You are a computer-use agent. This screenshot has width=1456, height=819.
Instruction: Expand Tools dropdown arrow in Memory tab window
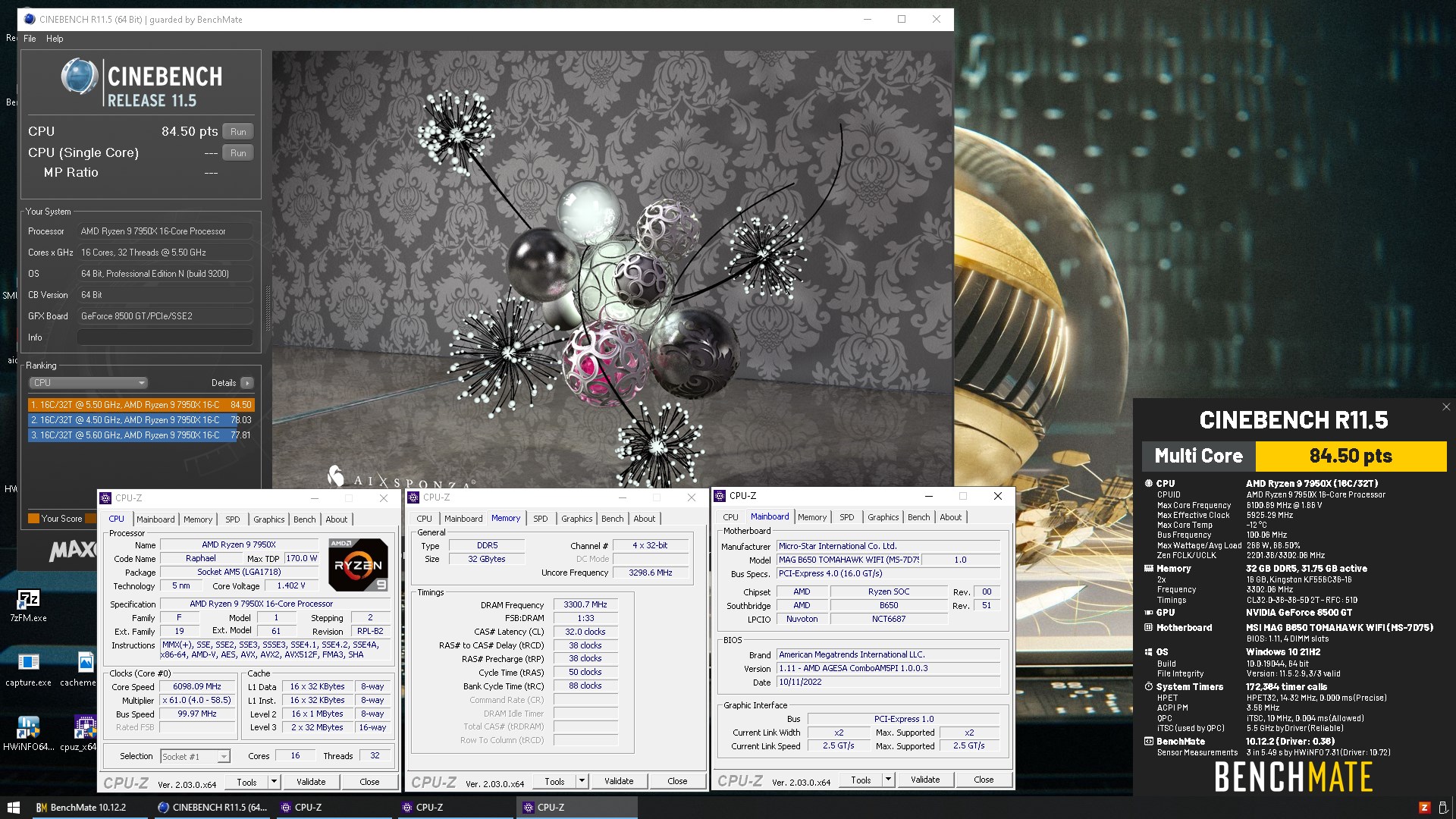(582, 781)
